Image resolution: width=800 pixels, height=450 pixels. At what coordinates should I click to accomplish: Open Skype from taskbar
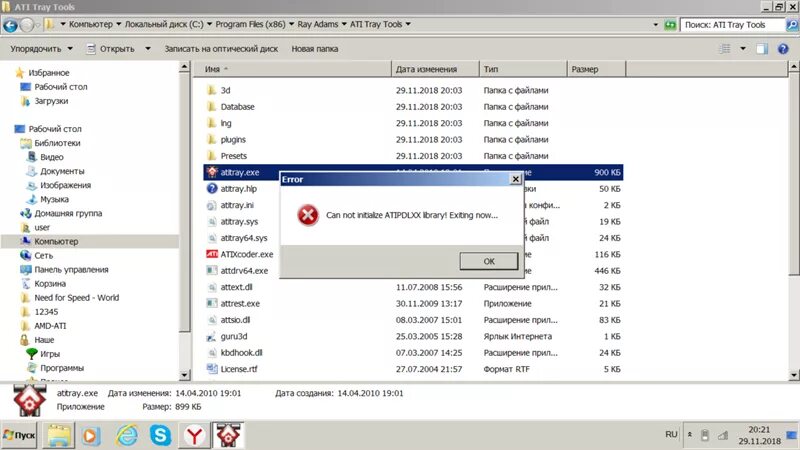click(160, 435)
